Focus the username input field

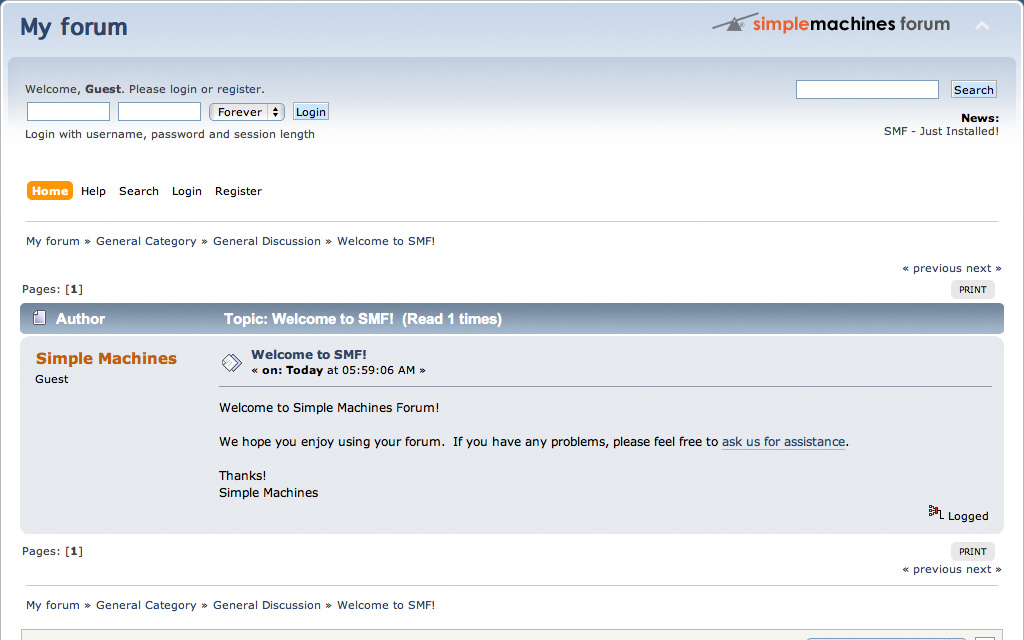68,112
